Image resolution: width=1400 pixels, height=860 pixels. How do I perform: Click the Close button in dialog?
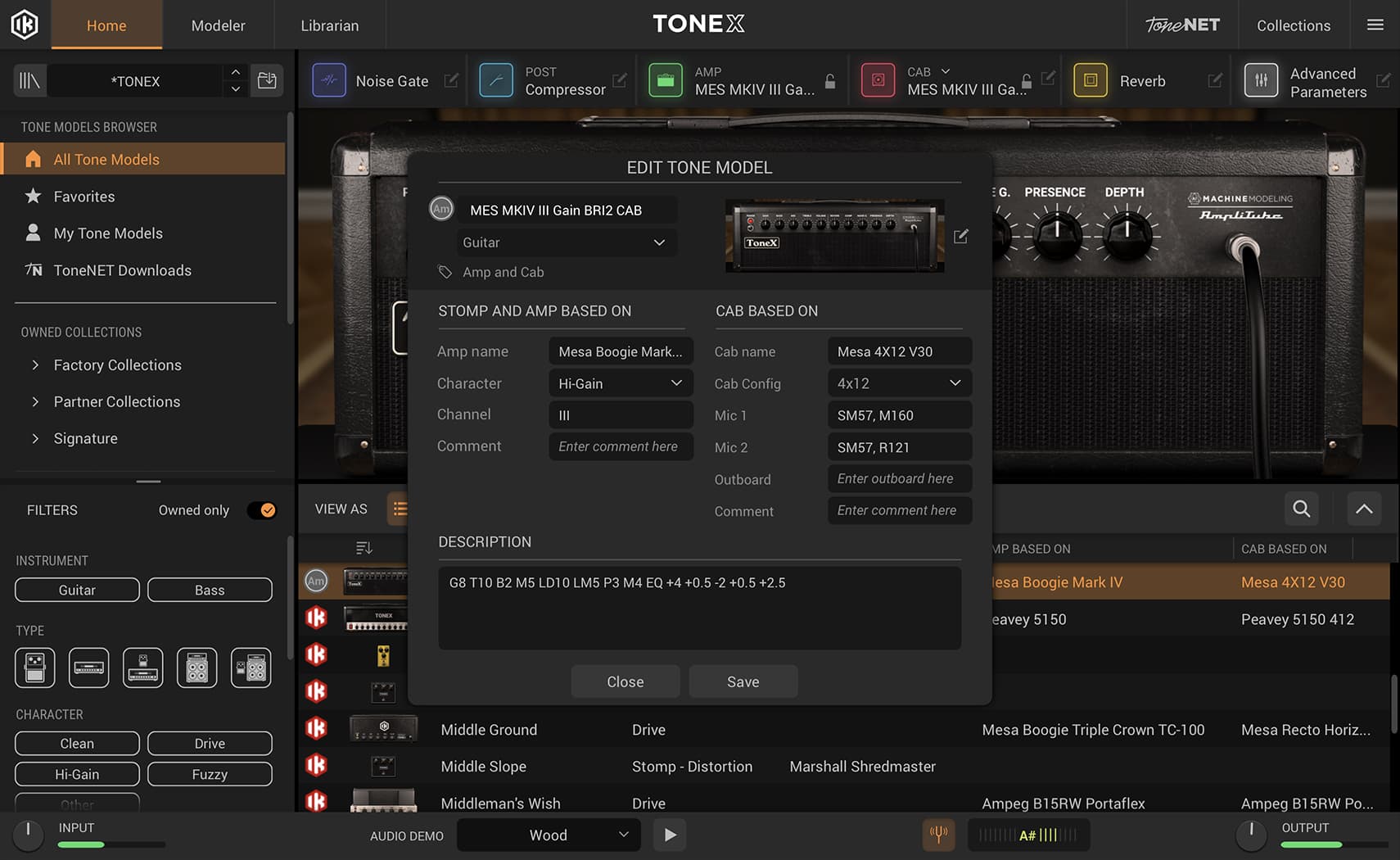pos(625,681)
